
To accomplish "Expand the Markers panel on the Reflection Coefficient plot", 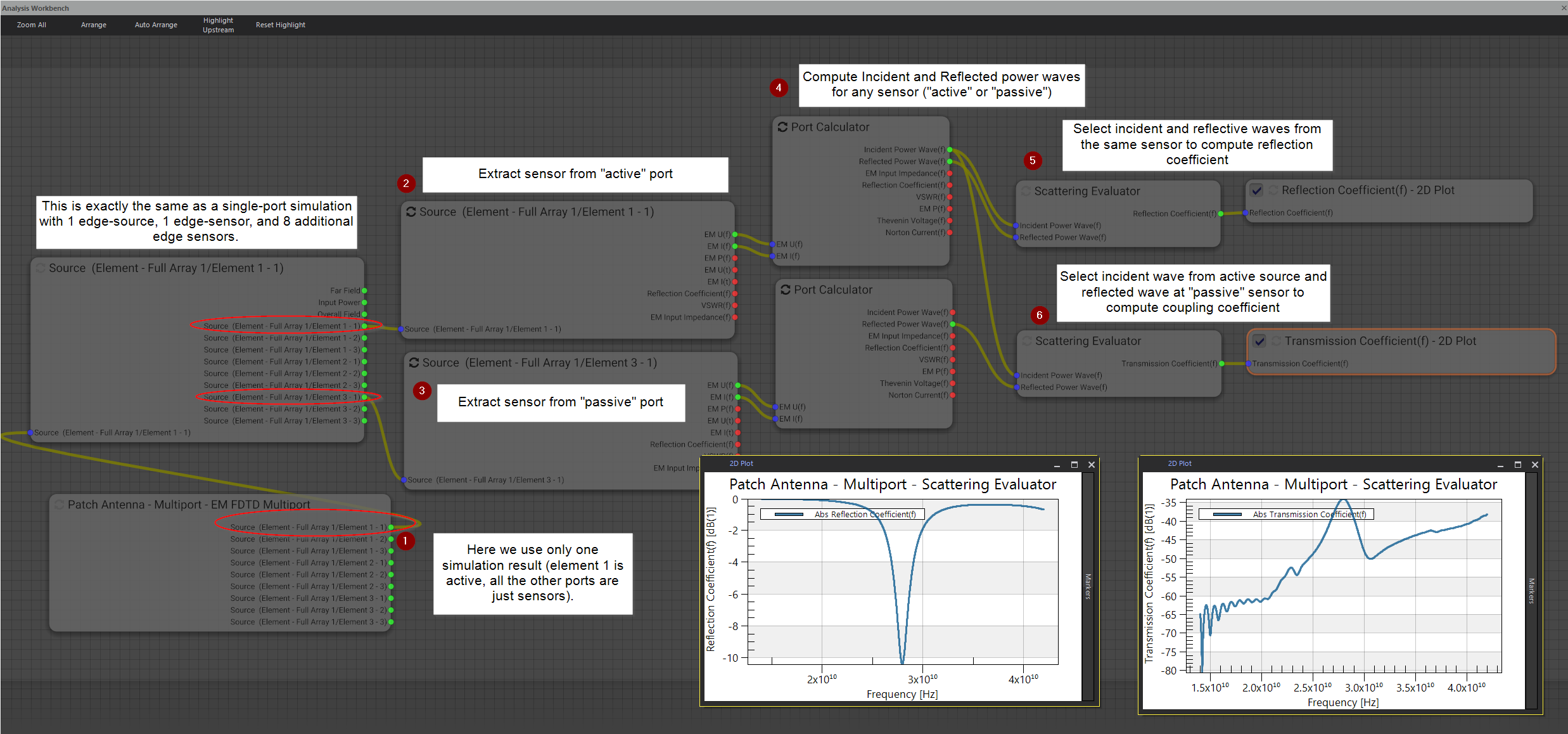I will [x=1088, y=586].
